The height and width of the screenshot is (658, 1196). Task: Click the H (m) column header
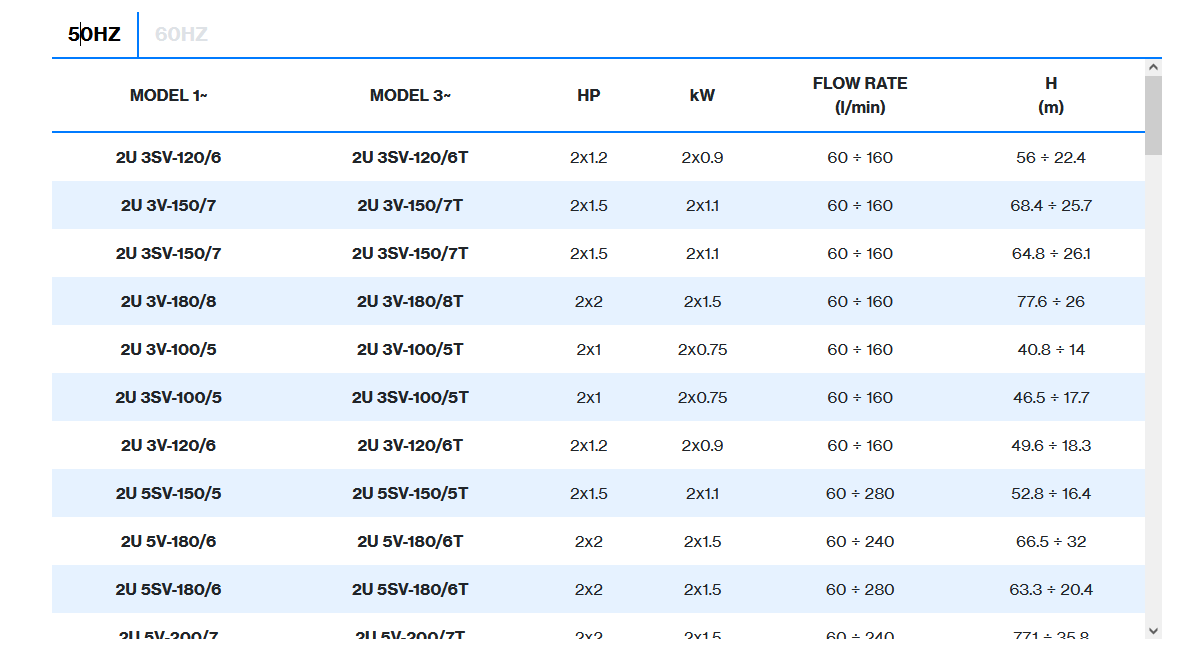[x=1051, y=95]
